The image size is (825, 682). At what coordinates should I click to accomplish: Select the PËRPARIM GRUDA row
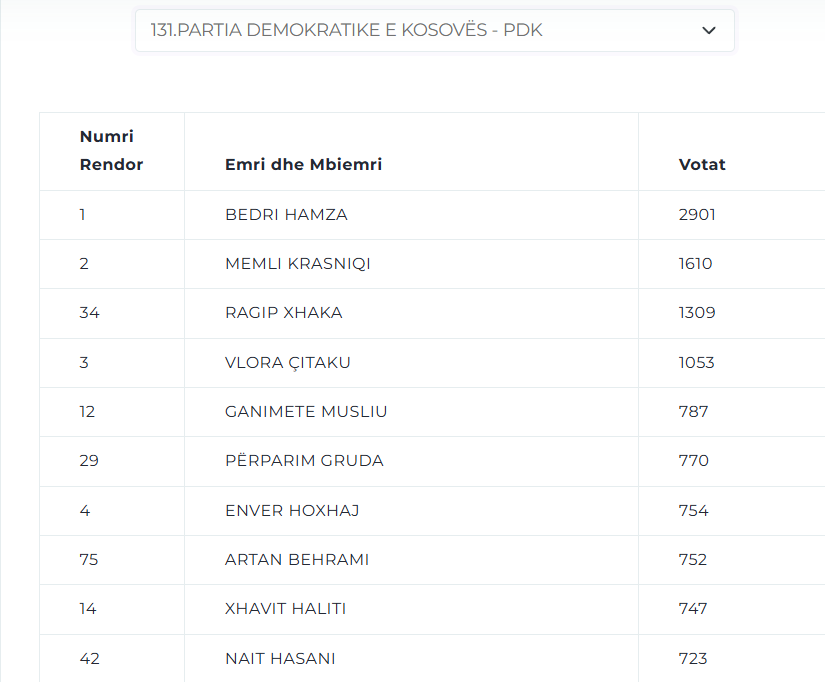pos(432,461)
